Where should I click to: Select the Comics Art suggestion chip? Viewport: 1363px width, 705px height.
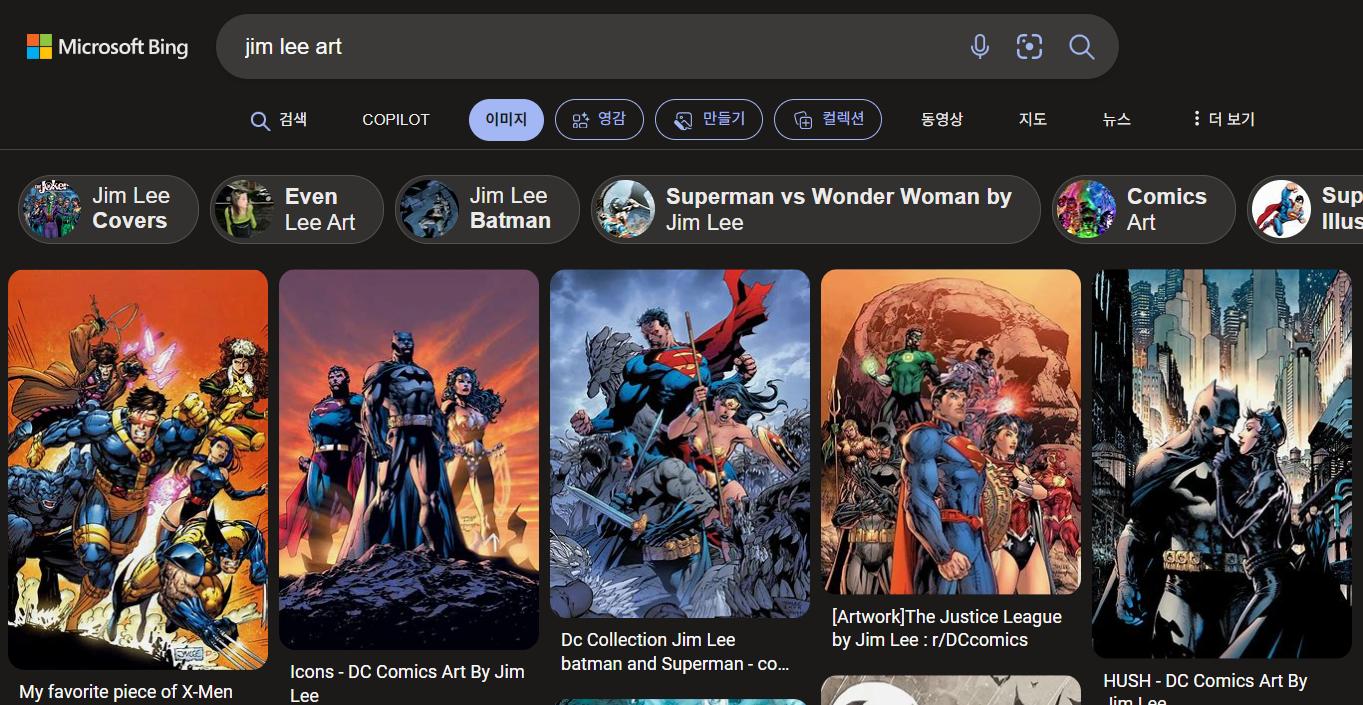[x=1143, y=209]
